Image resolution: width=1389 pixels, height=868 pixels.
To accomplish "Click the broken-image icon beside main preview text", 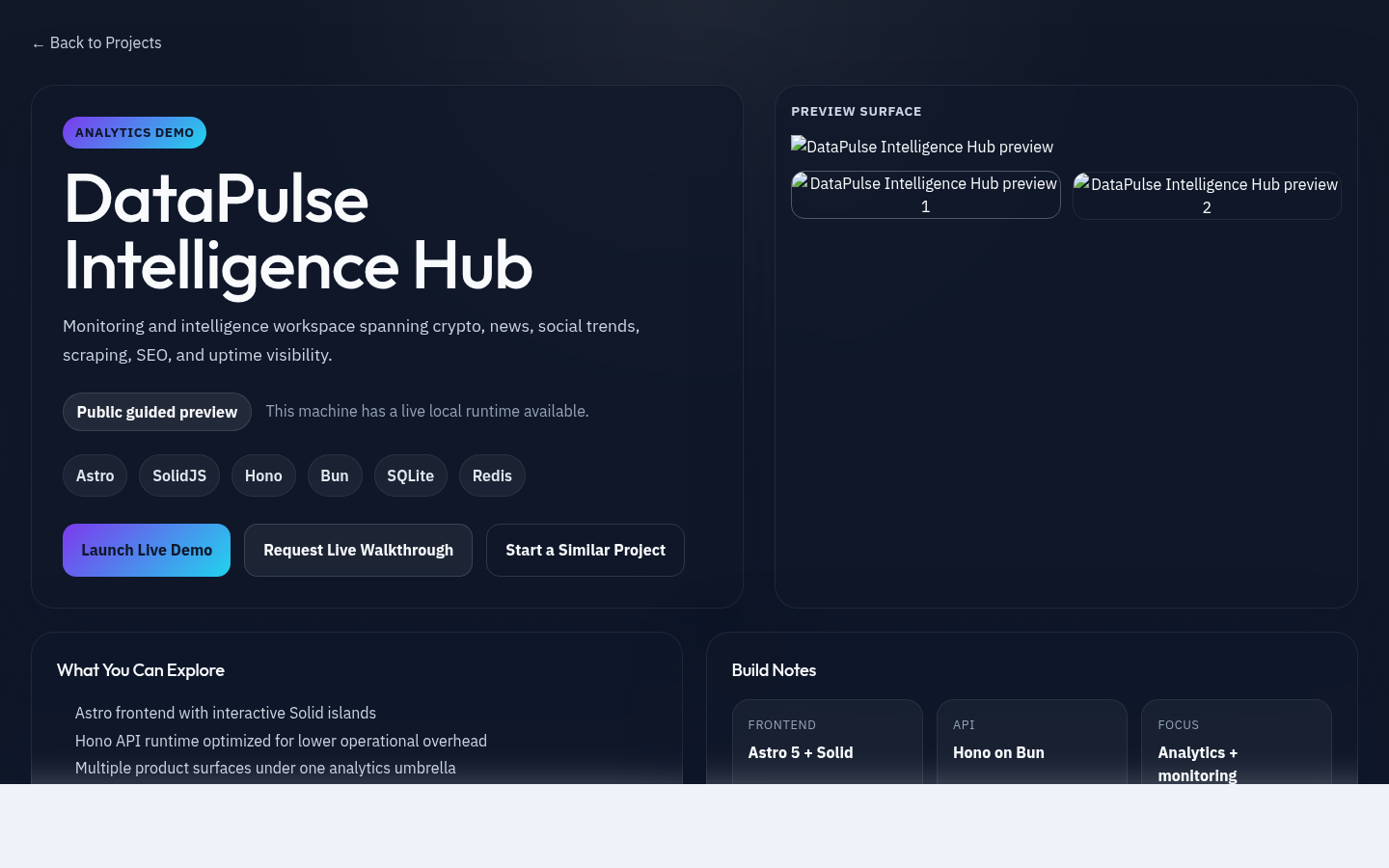I will coord(799,147).
